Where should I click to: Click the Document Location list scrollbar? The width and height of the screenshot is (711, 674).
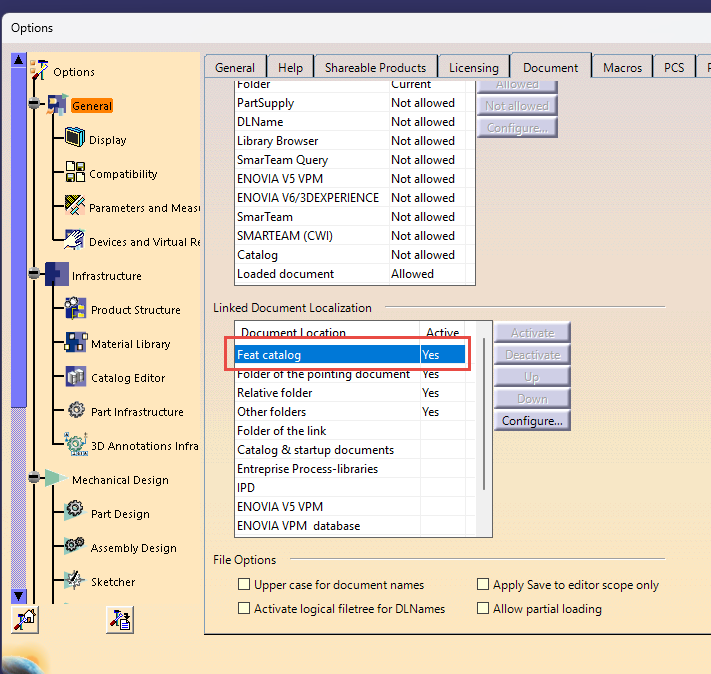[x=484, y=414]
